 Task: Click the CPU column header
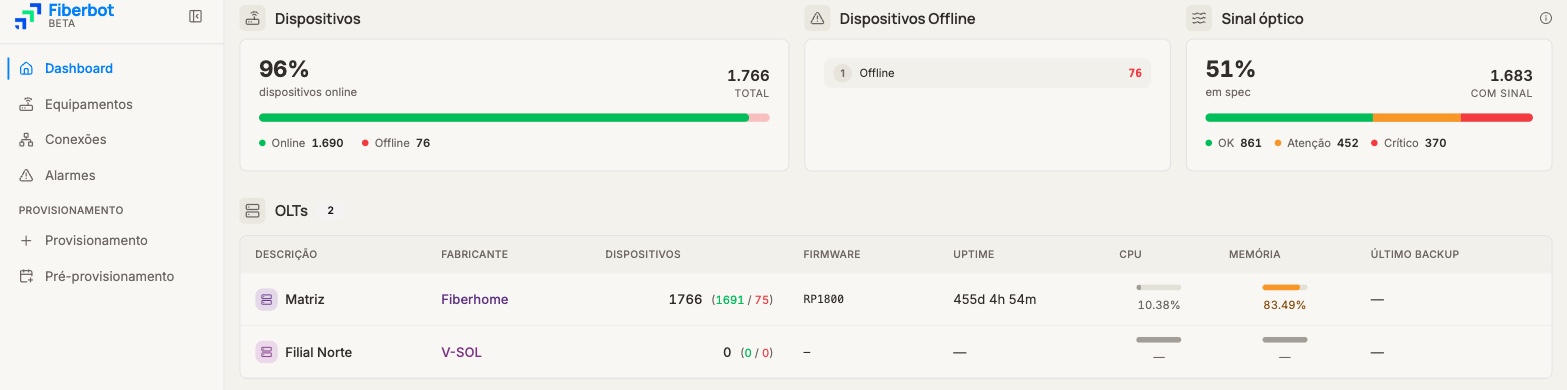(1130, 255)
